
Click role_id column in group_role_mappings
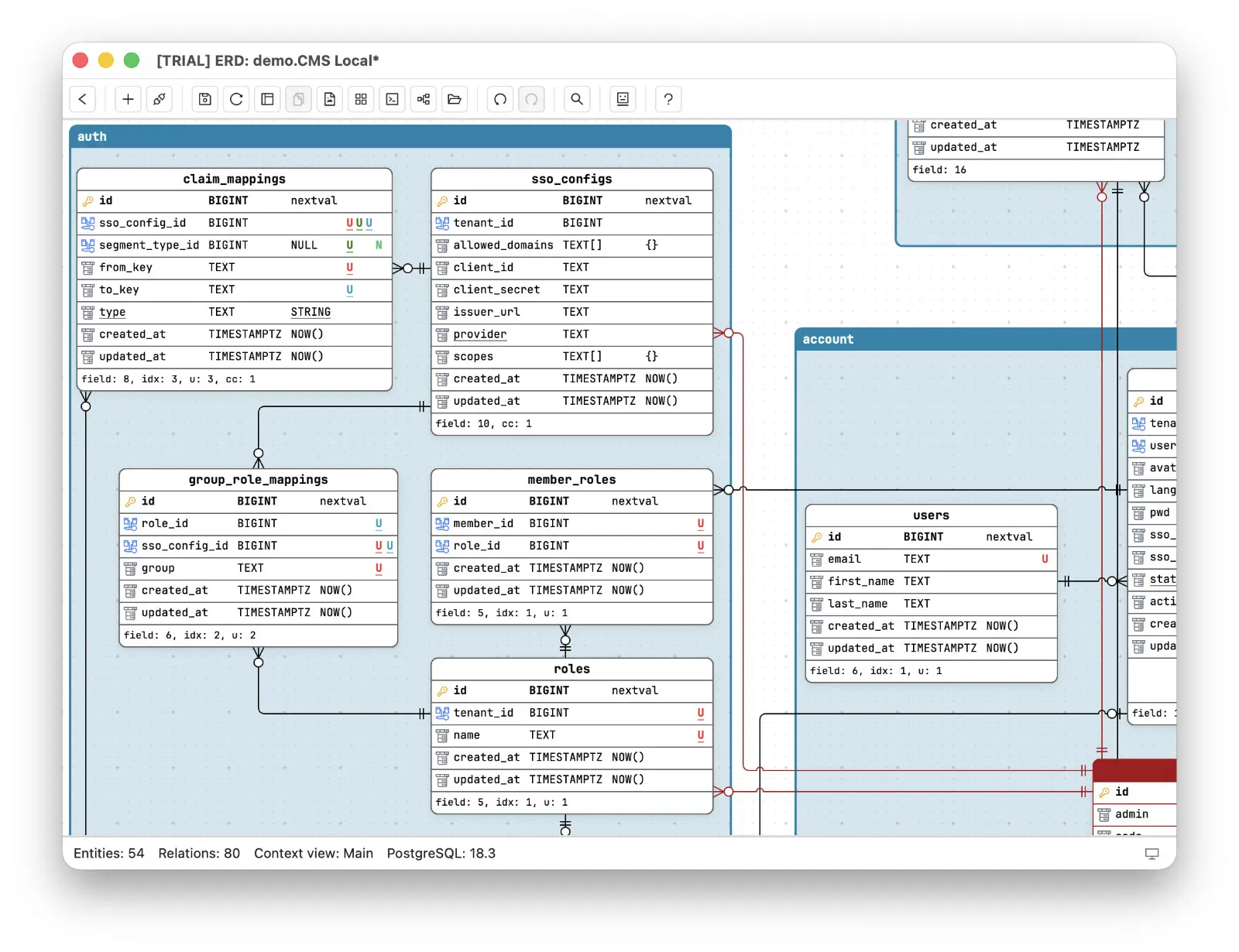click(x=259, y=524)
